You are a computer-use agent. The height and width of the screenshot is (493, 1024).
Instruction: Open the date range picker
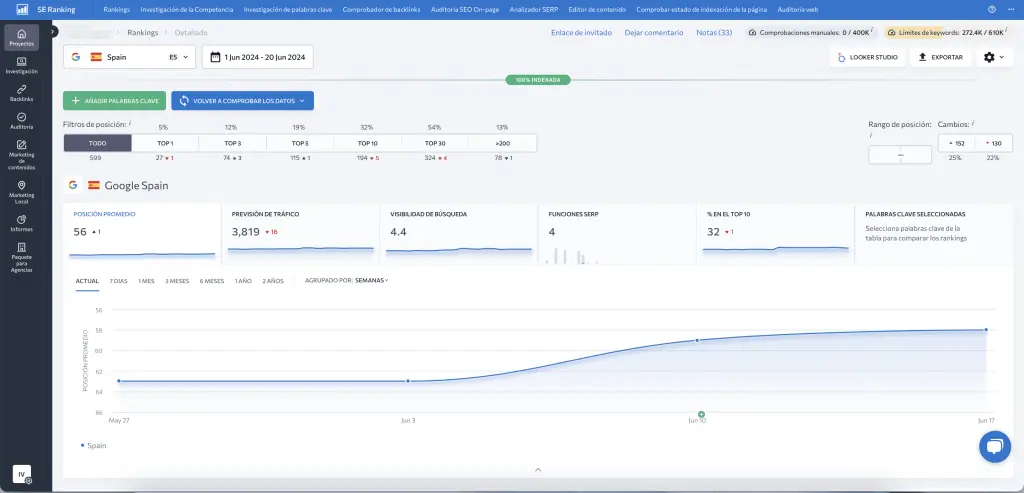258,57
